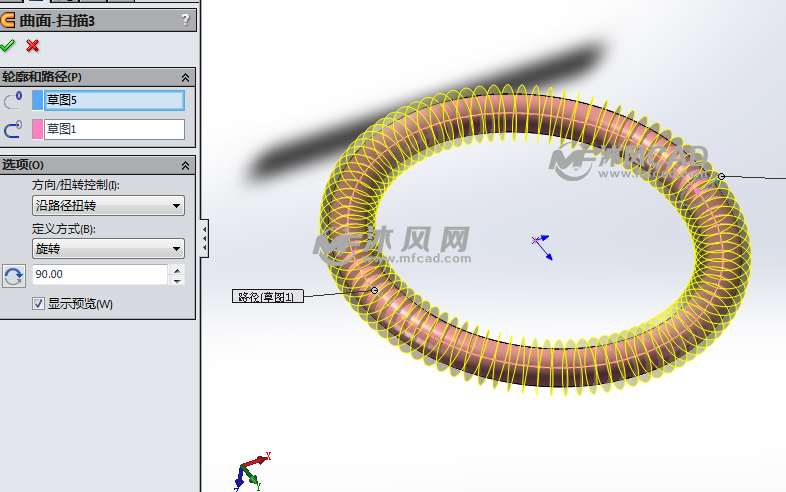Click the path selection icon
Screen dimensions: 786x492
coord(14,129)
